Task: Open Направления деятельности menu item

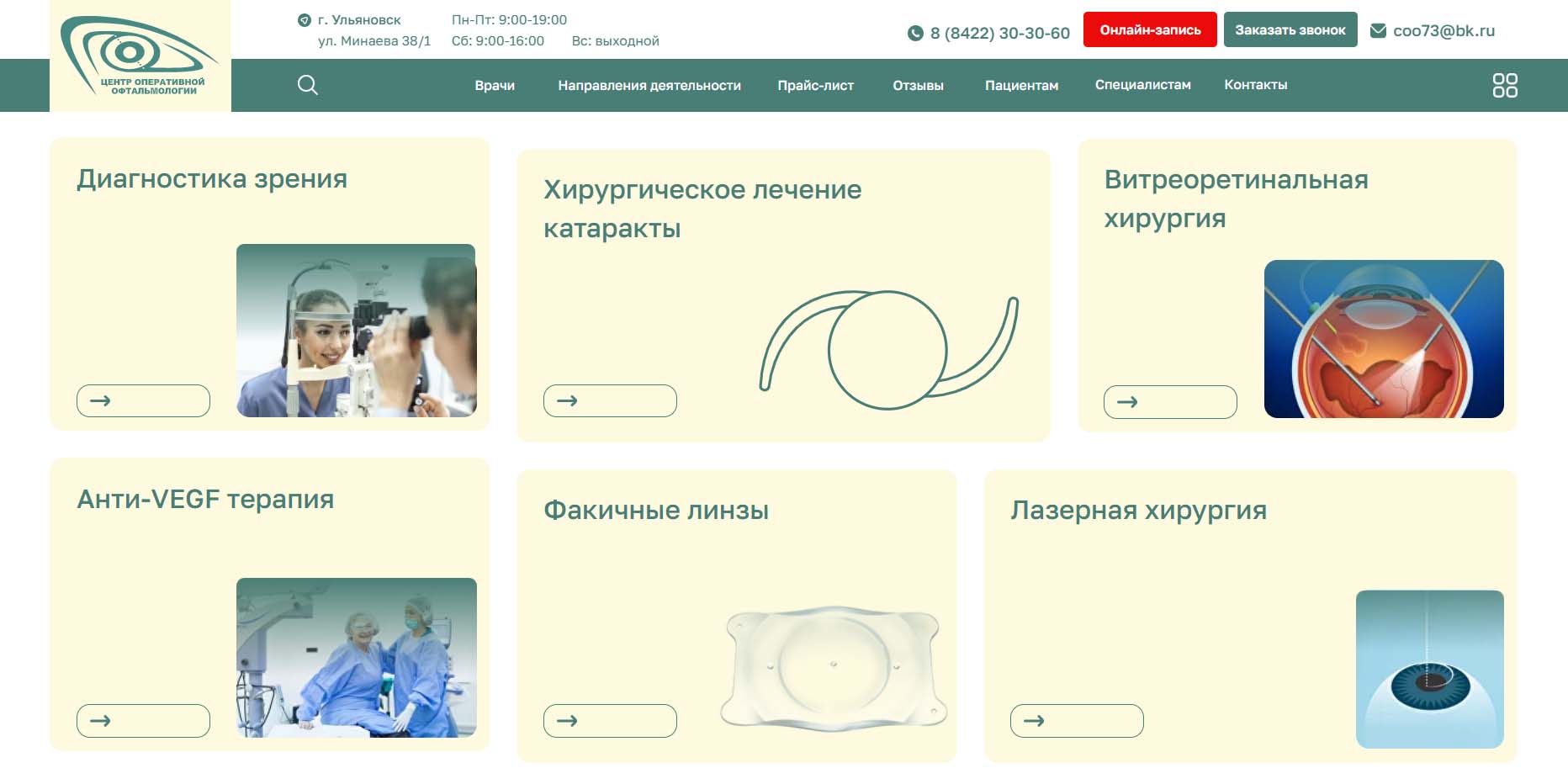Action: [x=649, y=85]
